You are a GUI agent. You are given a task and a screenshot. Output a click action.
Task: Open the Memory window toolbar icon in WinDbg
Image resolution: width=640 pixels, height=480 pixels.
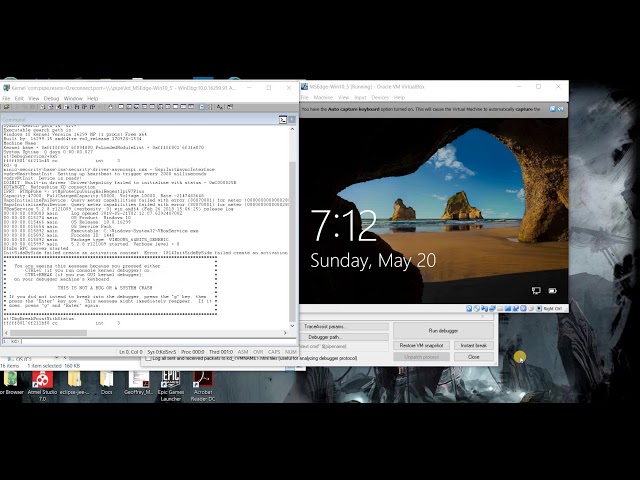pyautogui.click(x=152, y=107)
